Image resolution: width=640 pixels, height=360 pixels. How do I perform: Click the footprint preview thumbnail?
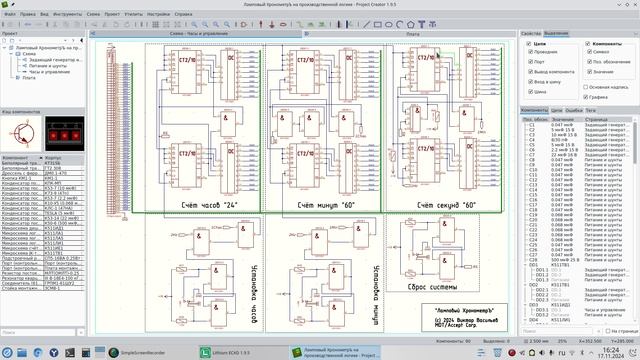(x=64, y=134)
